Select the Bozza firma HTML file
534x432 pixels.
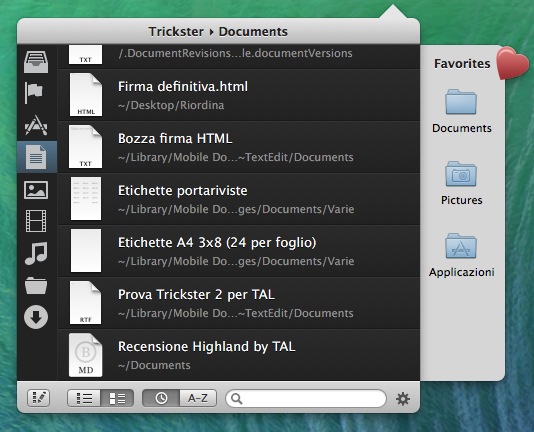[239, 147]
